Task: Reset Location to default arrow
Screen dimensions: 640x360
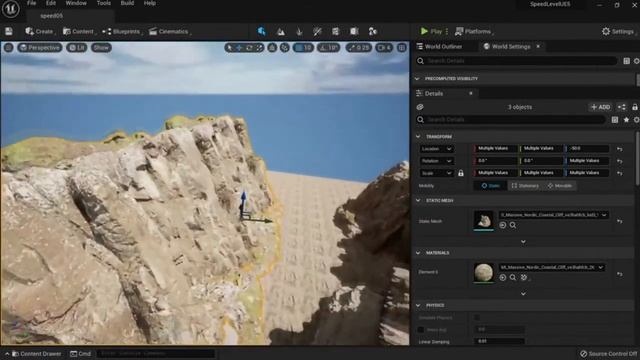Action: pos(620,149)
